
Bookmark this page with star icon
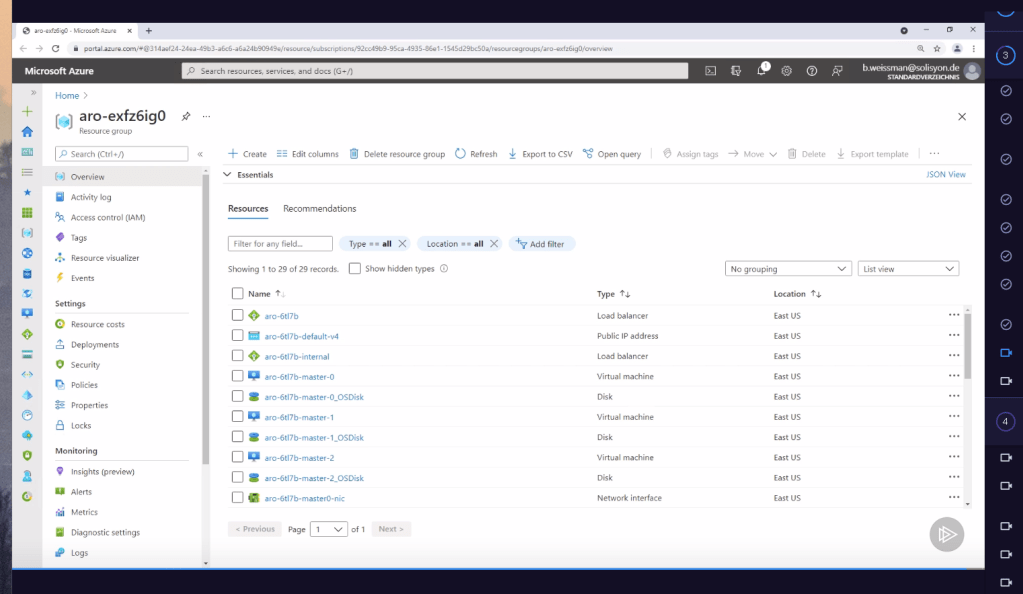click(937, 48)
